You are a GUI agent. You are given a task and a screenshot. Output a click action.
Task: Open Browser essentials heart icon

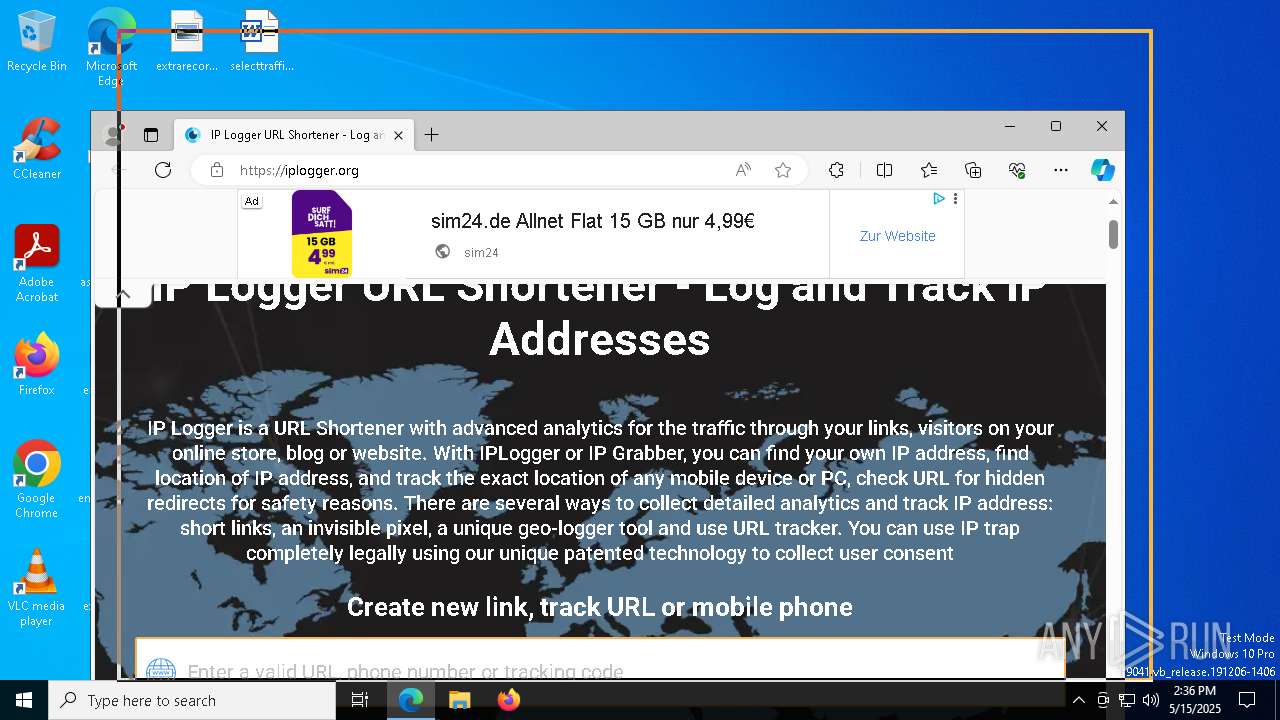[x=1017, y=170]
